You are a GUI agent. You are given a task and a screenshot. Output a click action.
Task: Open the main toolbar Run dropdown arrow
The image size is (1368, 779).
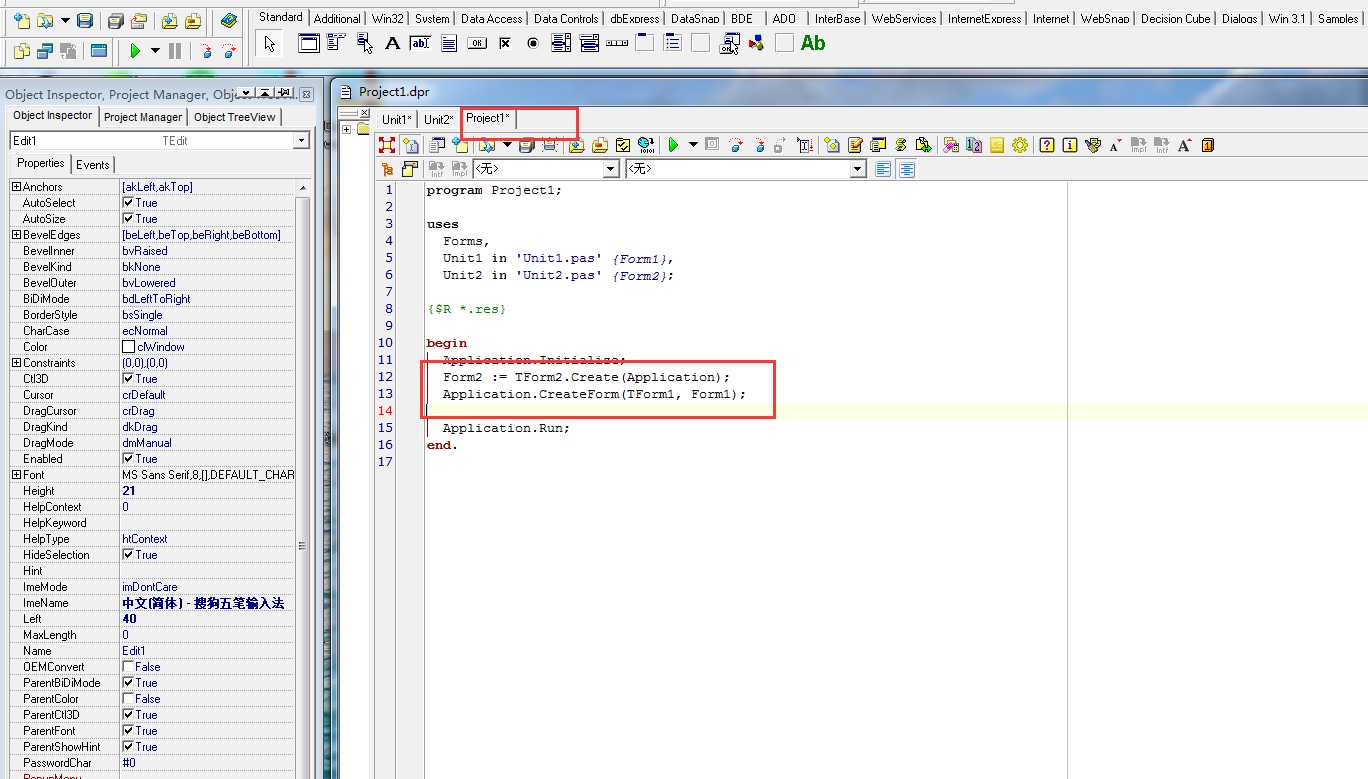coord(155,51)
